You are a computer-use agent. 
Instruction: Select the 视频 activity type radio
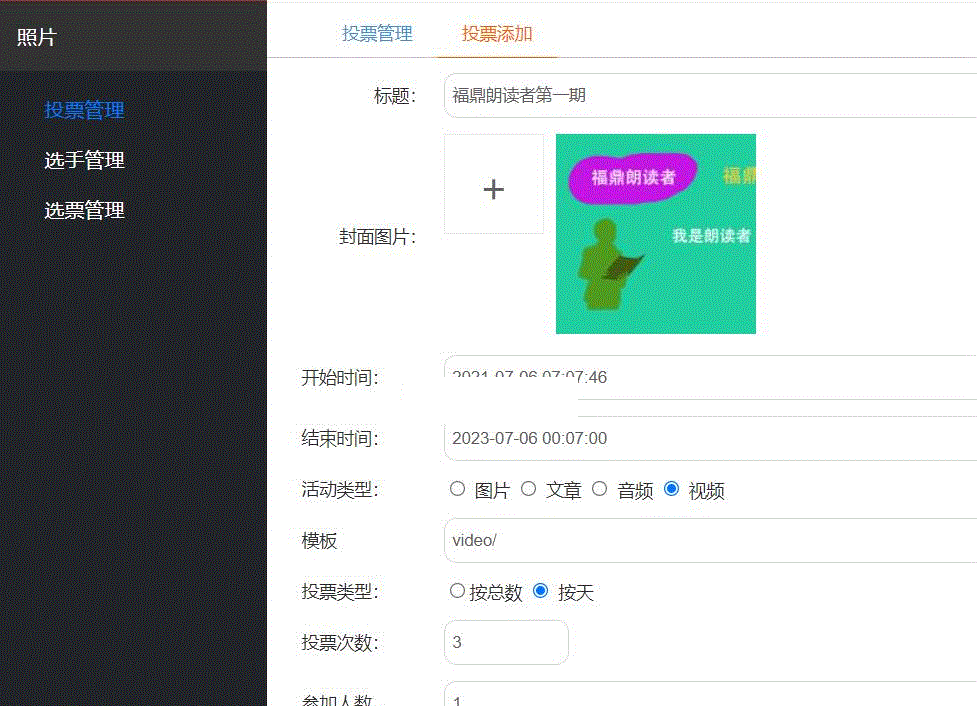point(672,489)
